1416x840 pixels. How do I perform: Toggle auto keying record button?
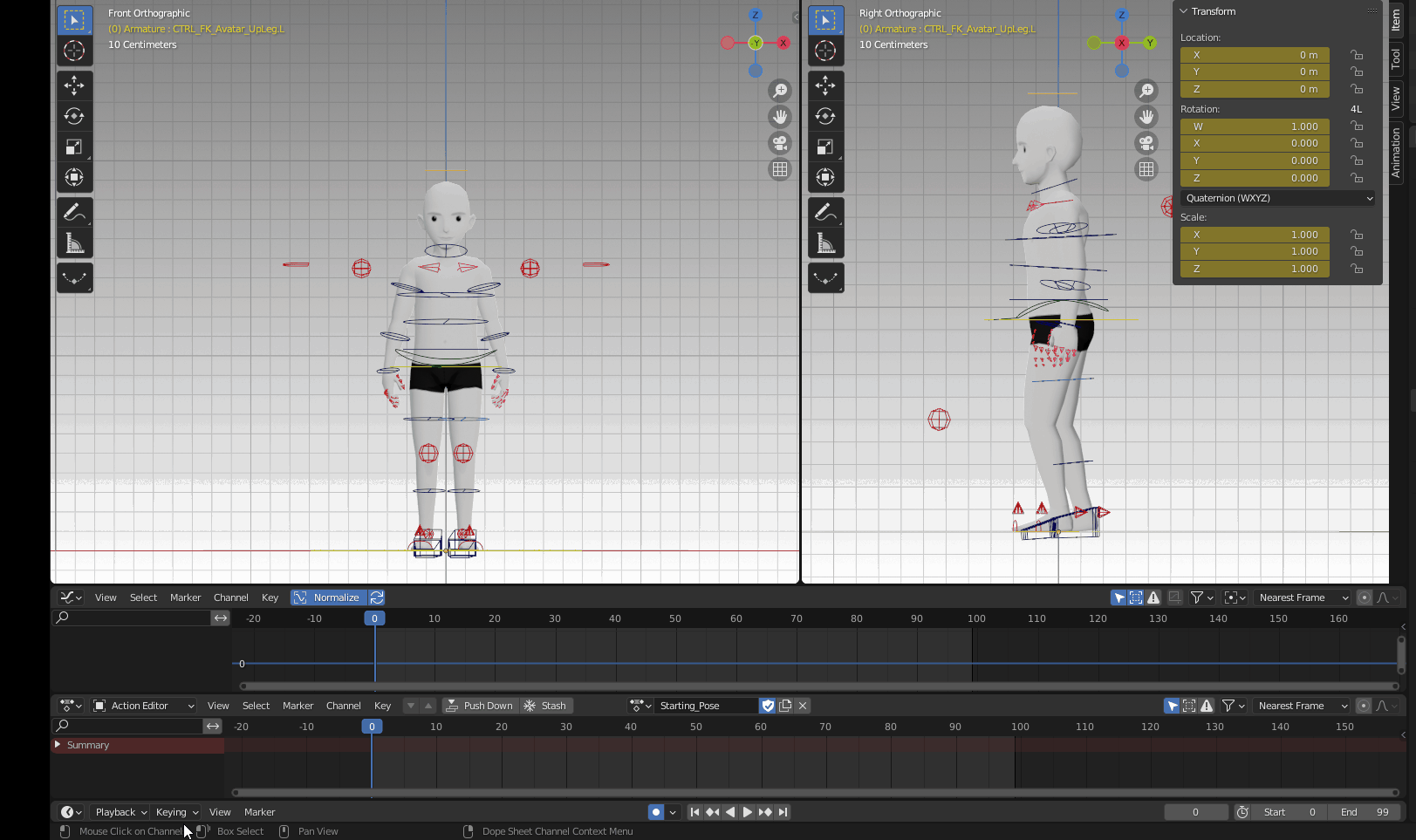656,812
